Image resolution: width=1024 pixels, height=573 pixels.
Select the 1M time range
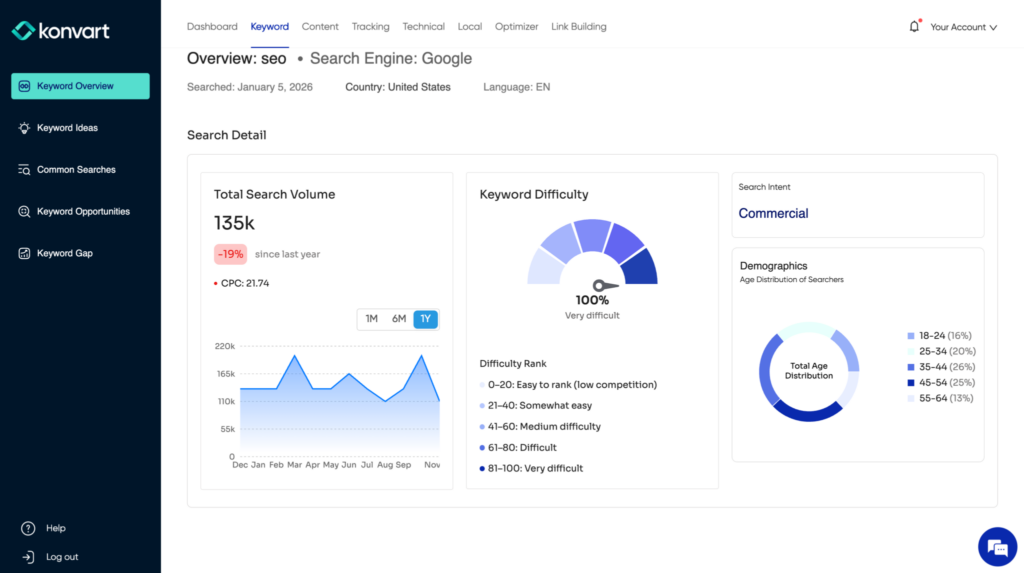click(372, 319)
